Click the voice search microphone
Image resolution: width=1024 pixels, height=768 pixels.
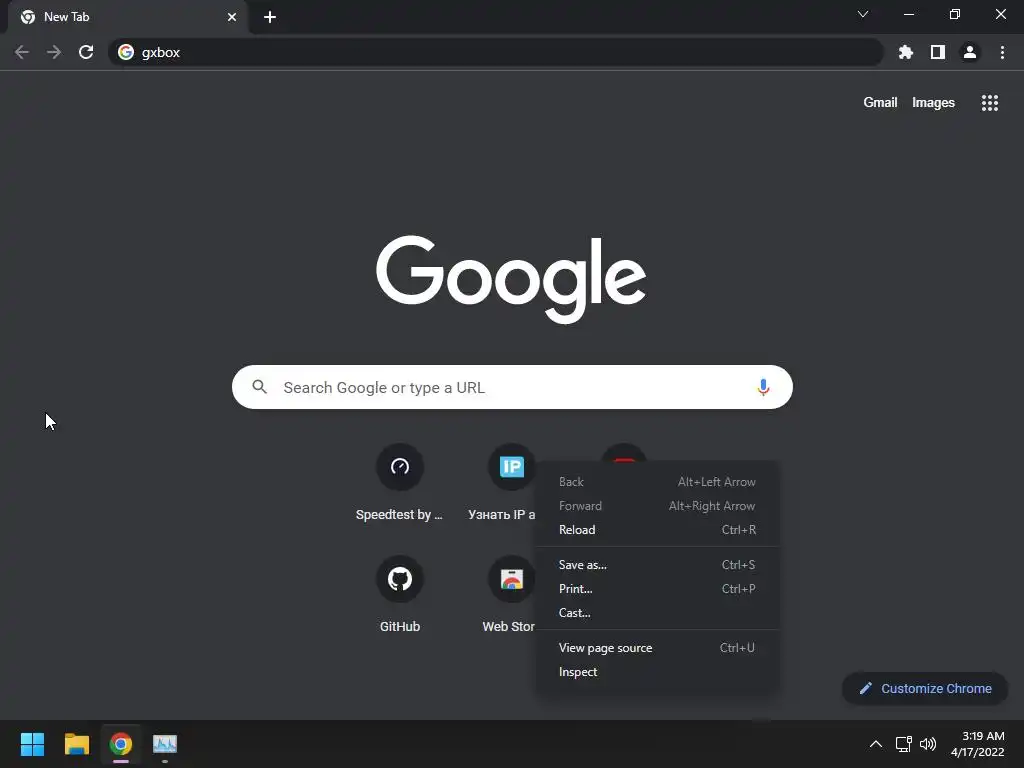[x=763, y=387]
